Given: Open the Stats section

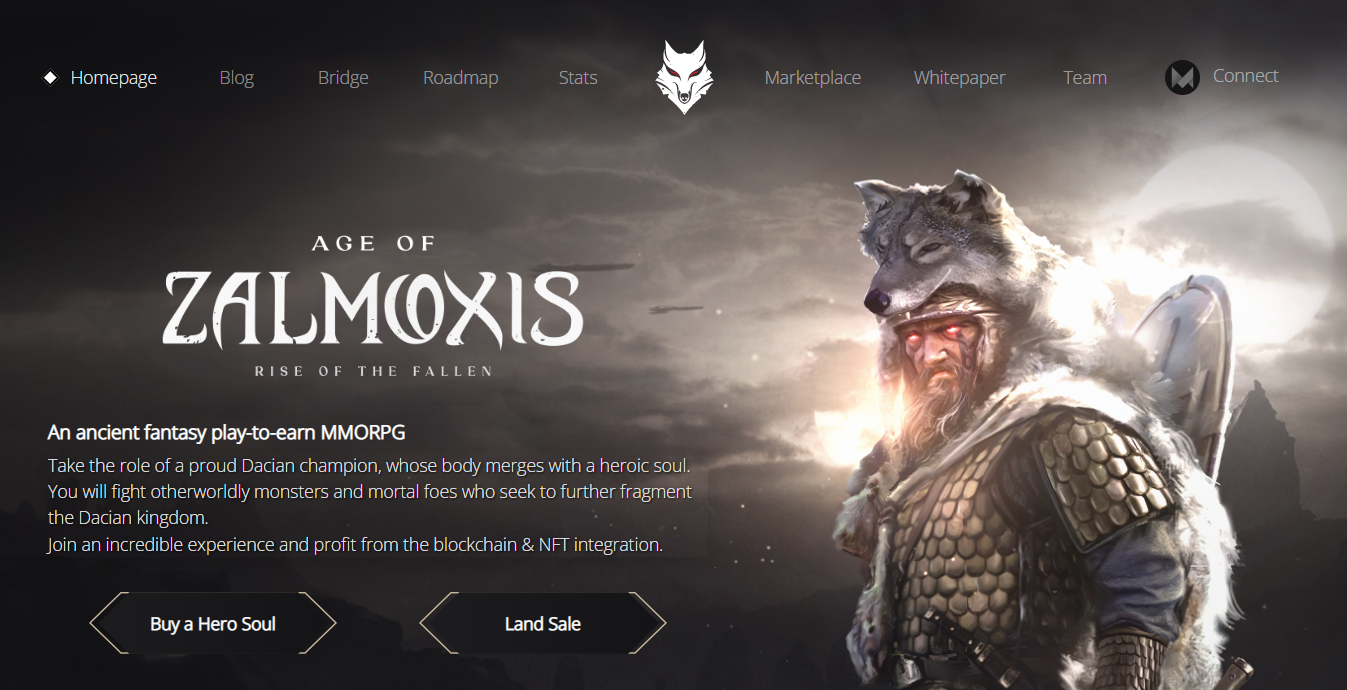Looking at the screenshot, I should point(578,77).
